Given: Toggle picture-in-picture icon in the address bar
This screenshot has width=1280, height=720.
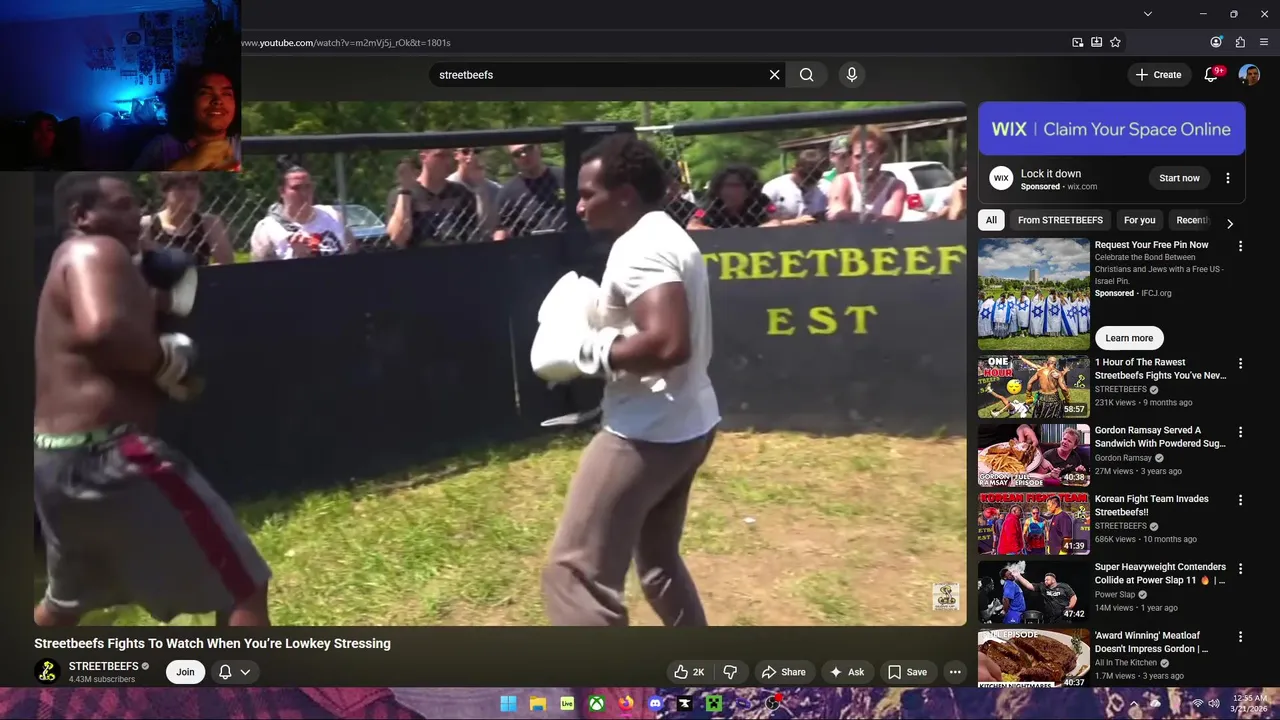Looking at the screenshot, I should point(1078,42).
